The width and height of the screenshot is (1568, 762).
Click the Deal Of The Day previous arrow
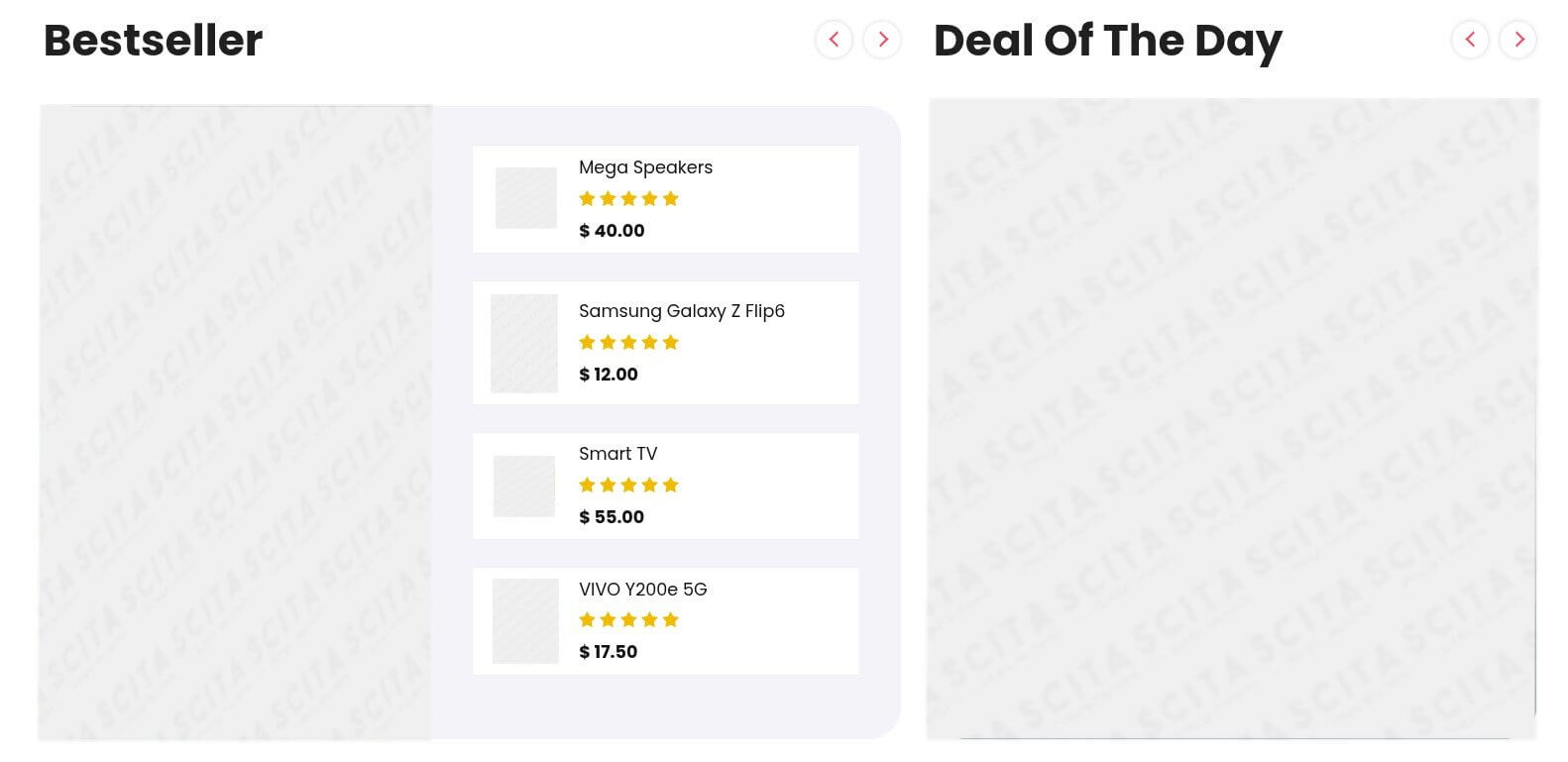pyautogui.click(x=1470, y=40)
